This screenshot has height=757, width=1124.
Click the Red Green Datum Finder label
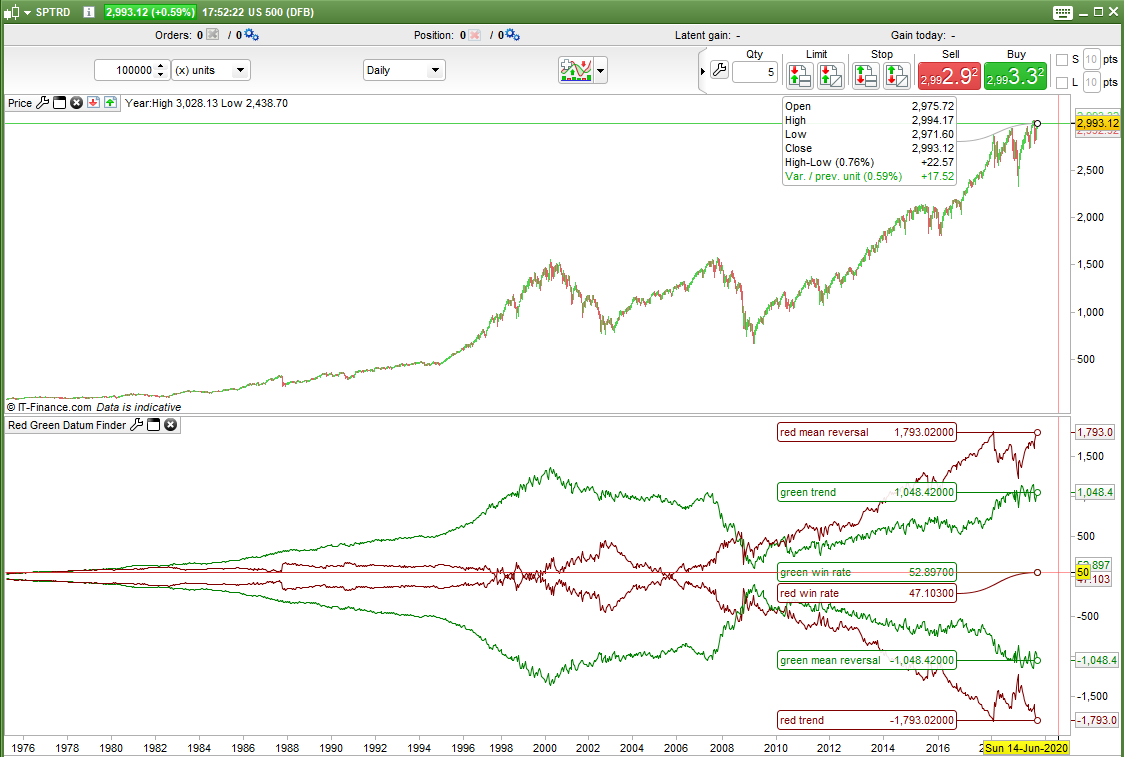click(x=67, y=425)
